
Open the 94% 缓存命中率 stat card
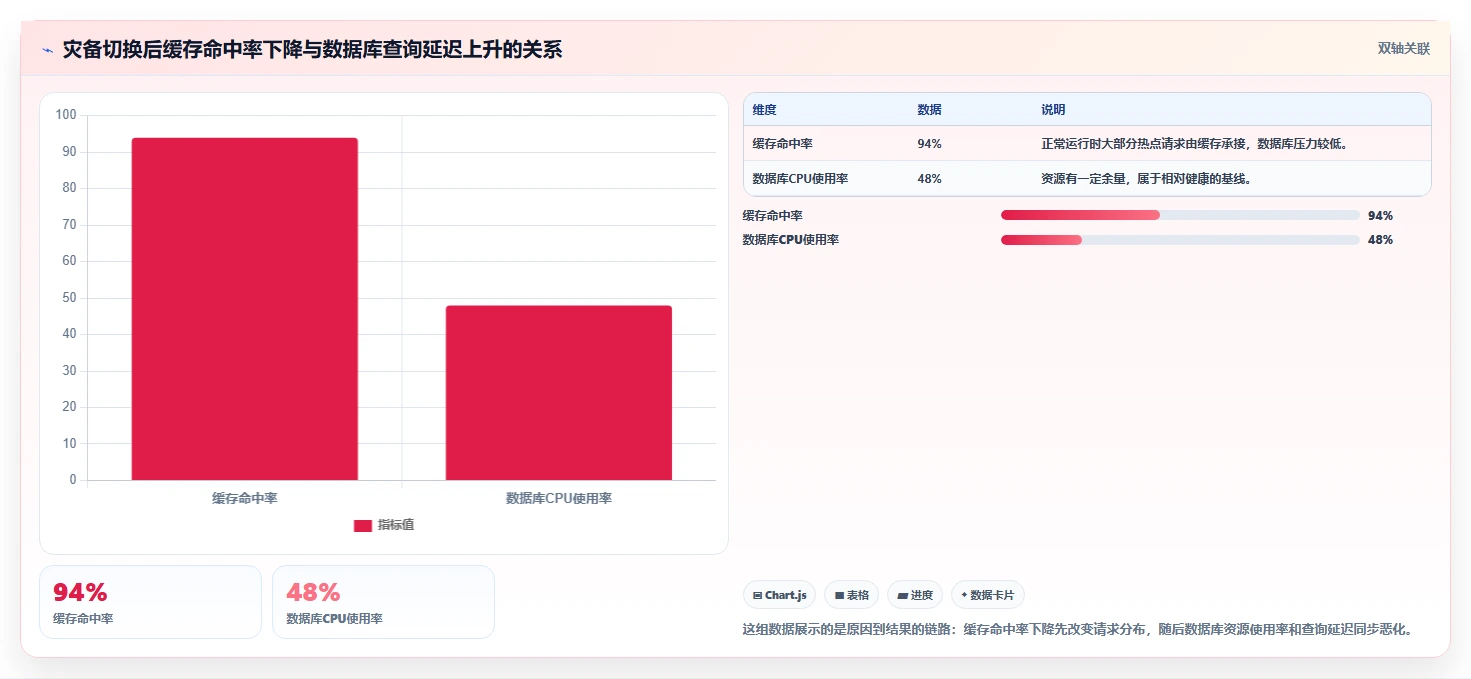pos(150,602)
